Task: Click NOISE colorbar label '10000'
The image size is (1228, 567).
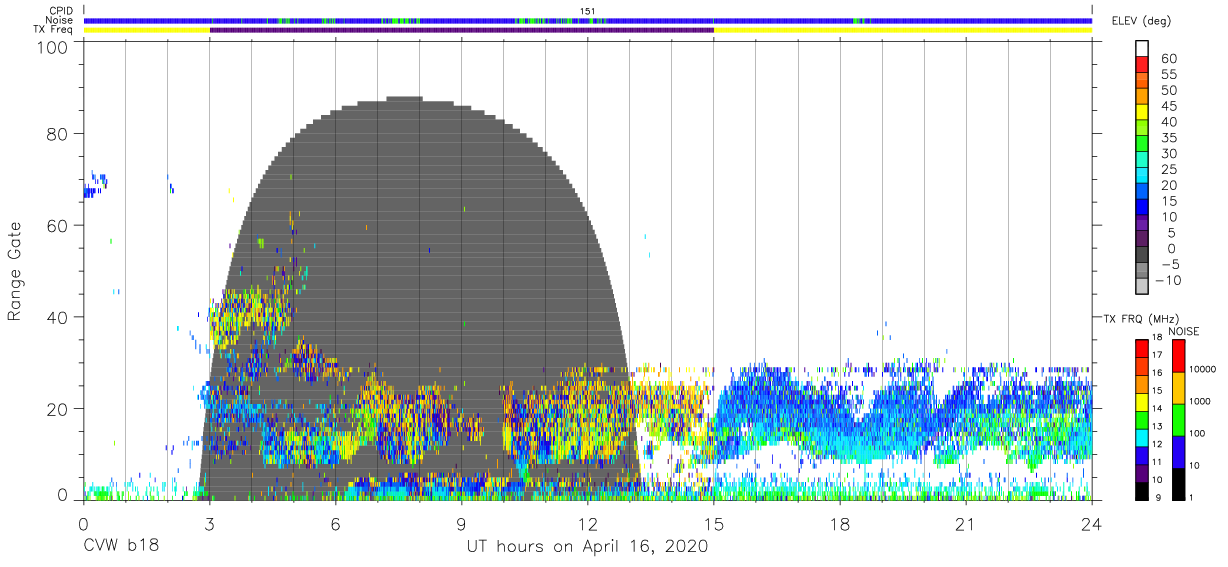Action: (x=1203, y=369)
